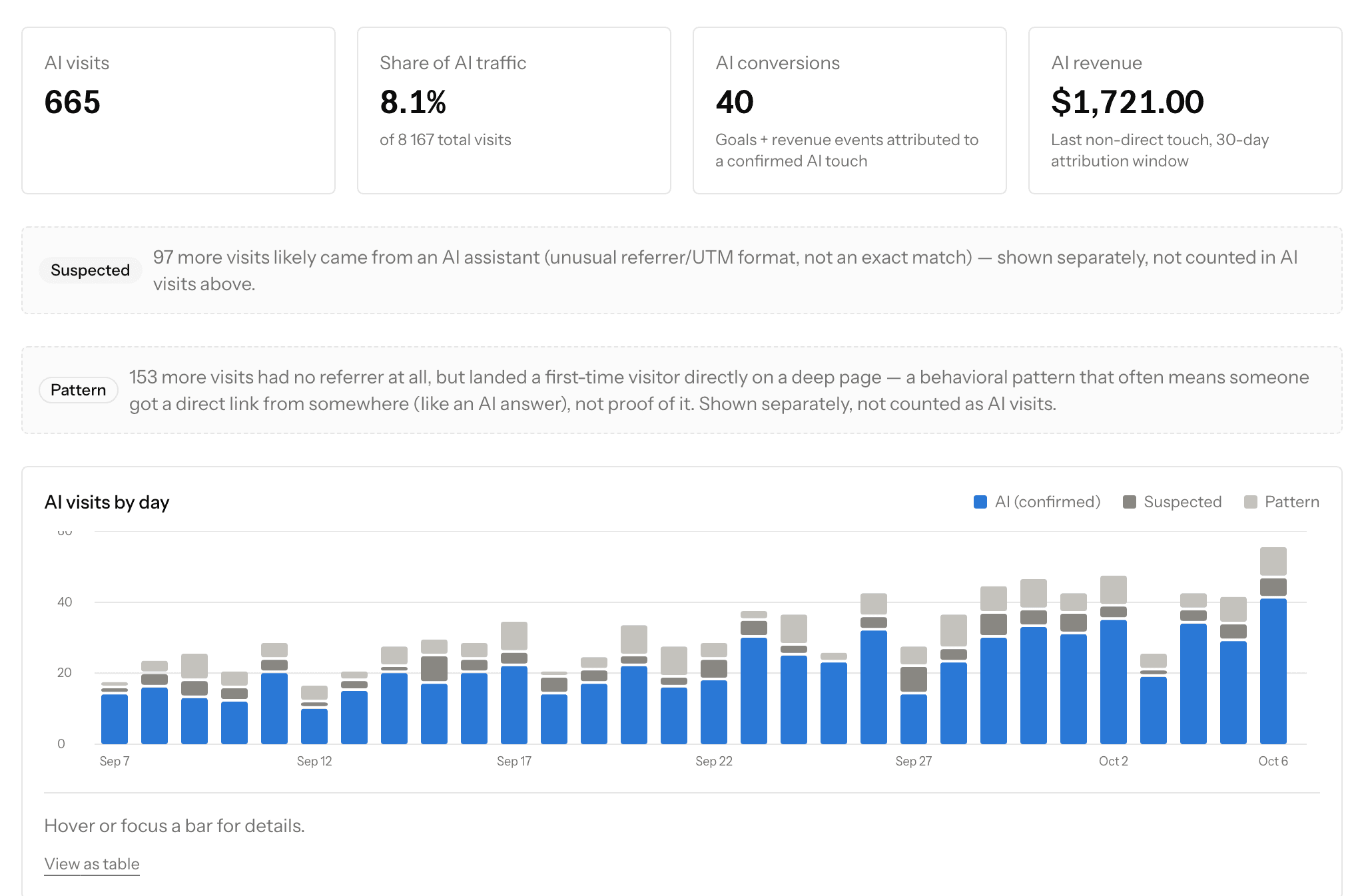Viewport: 1364px width, 896px height.
Task: Click the 'AI visits by day' chart title
Action: pos(107,502)
